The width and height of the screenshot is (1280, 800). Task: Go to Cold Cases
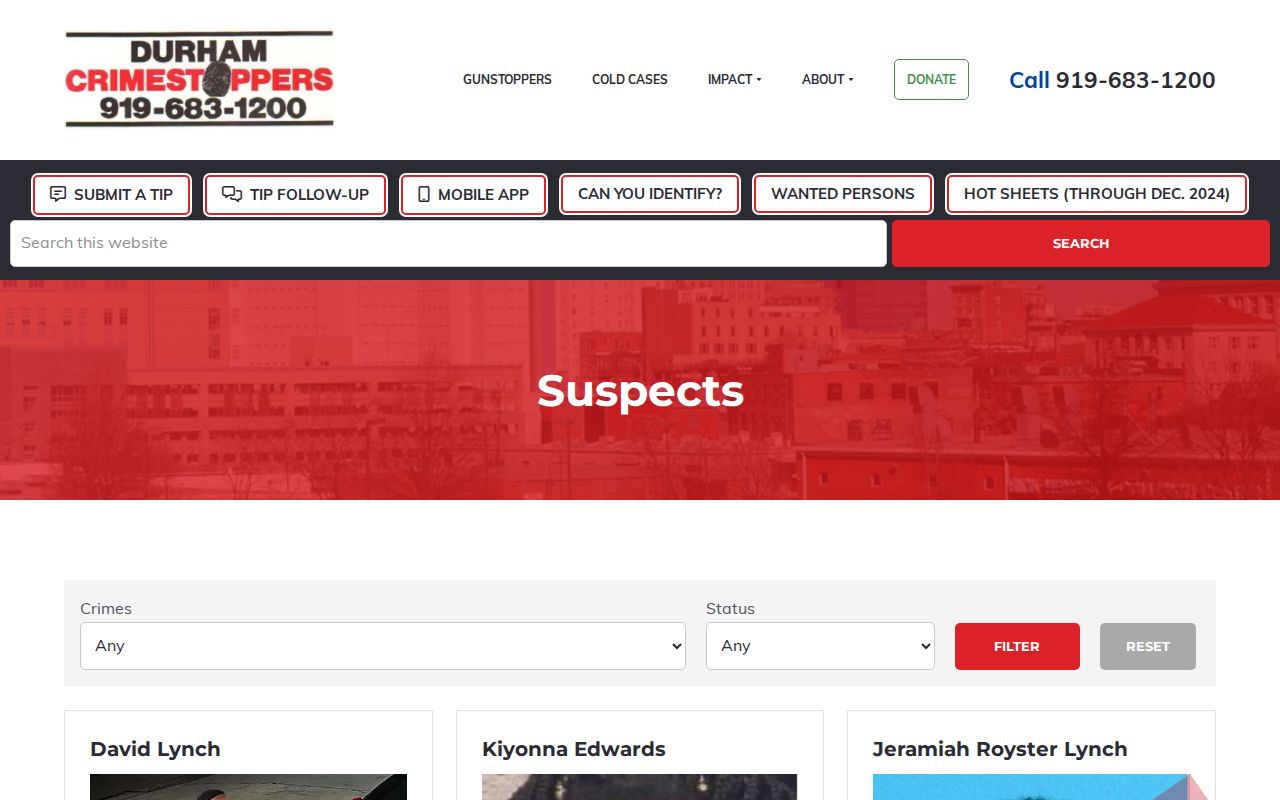tap(630, 79)
